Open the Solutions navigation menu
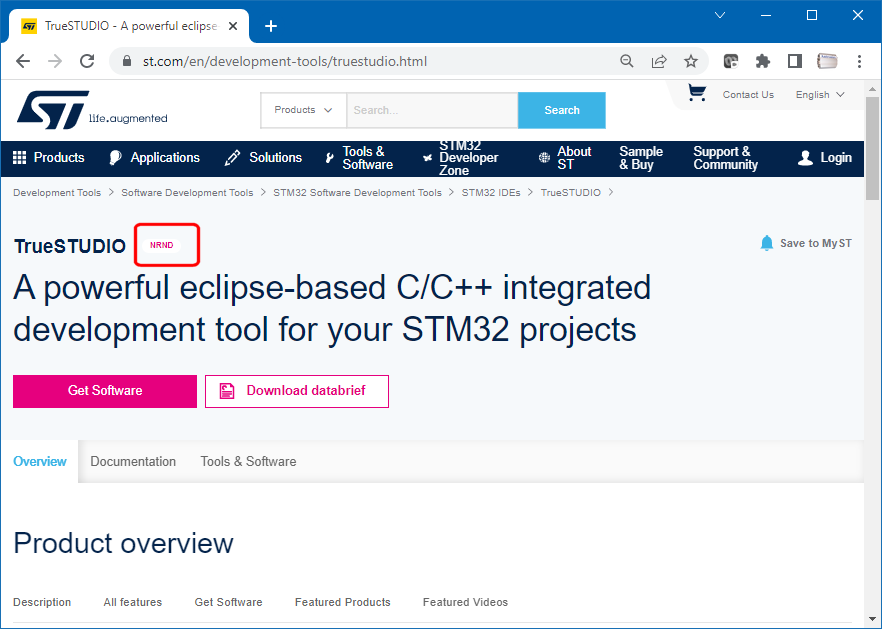This screenshot has width=882, height=629. [263, 158]
